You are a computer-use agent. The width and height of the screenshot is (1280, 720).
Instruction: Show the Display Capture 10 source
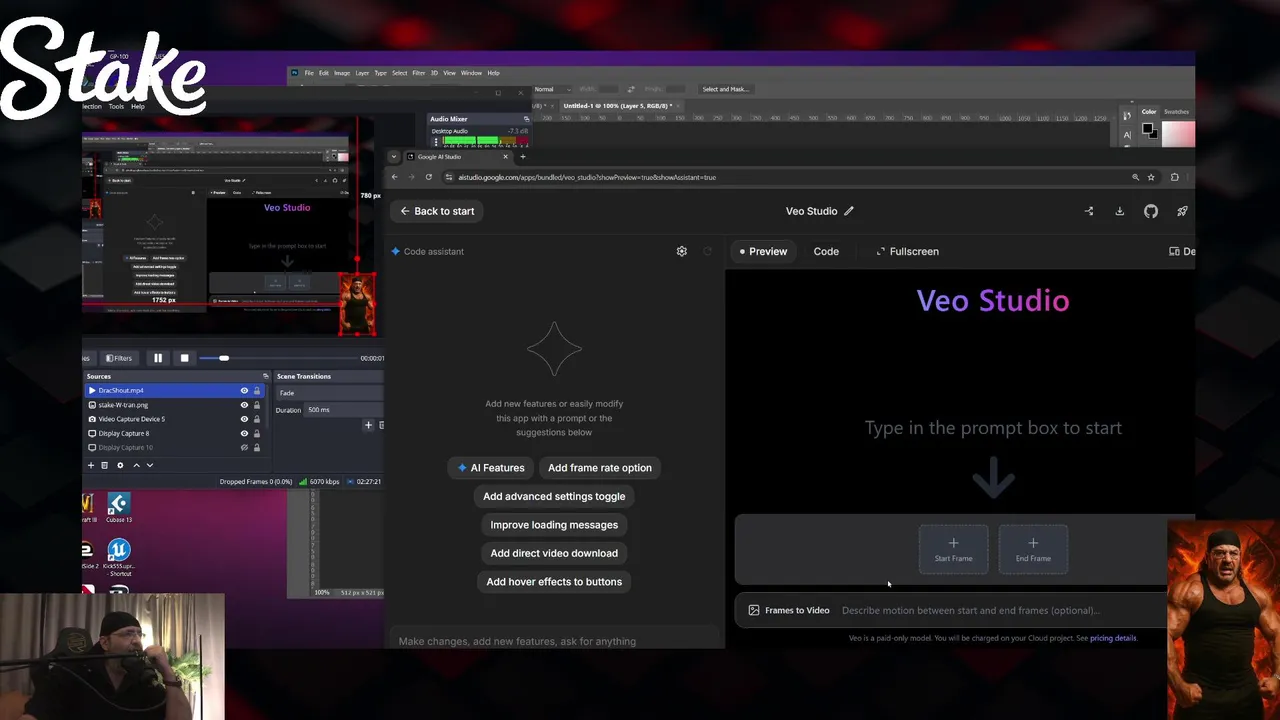(244, 447)
